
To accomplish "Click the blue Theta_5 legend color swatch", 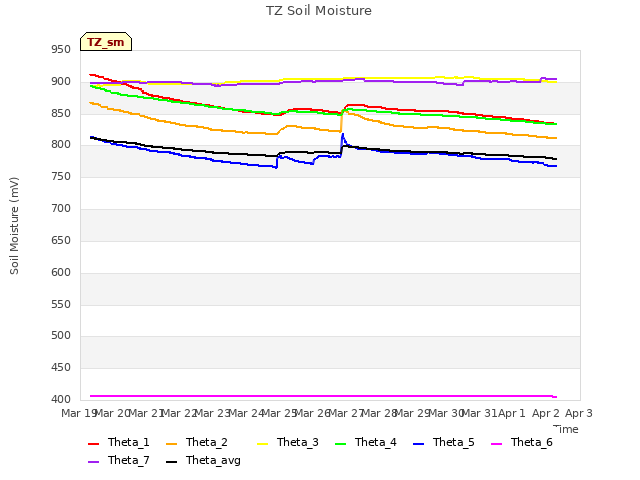I will tap(419, 444).
